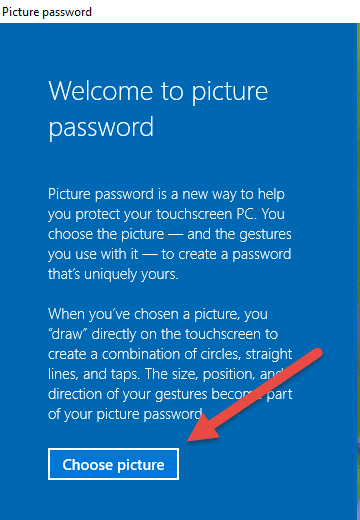Click the word password in the heading

click(101, 128)
